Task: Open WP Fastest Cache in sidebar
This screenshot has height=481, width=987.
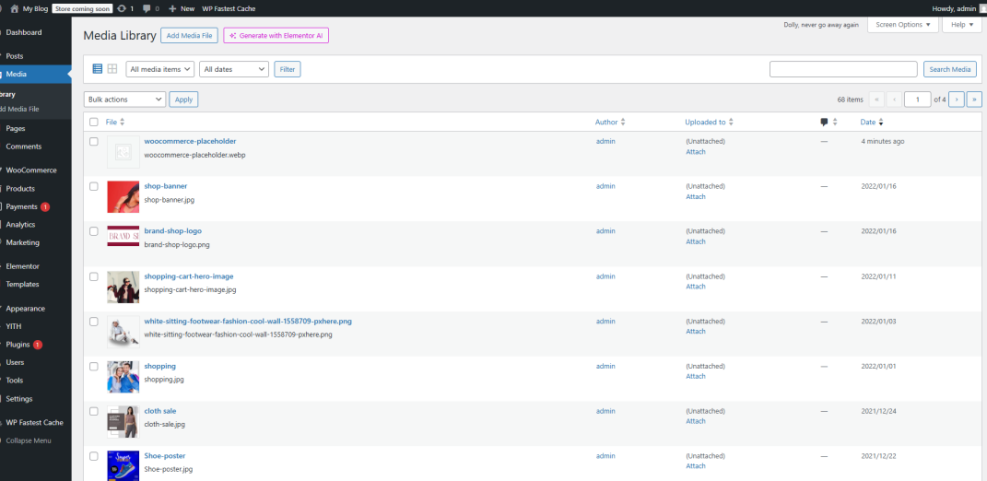Action: pos(36,422)
